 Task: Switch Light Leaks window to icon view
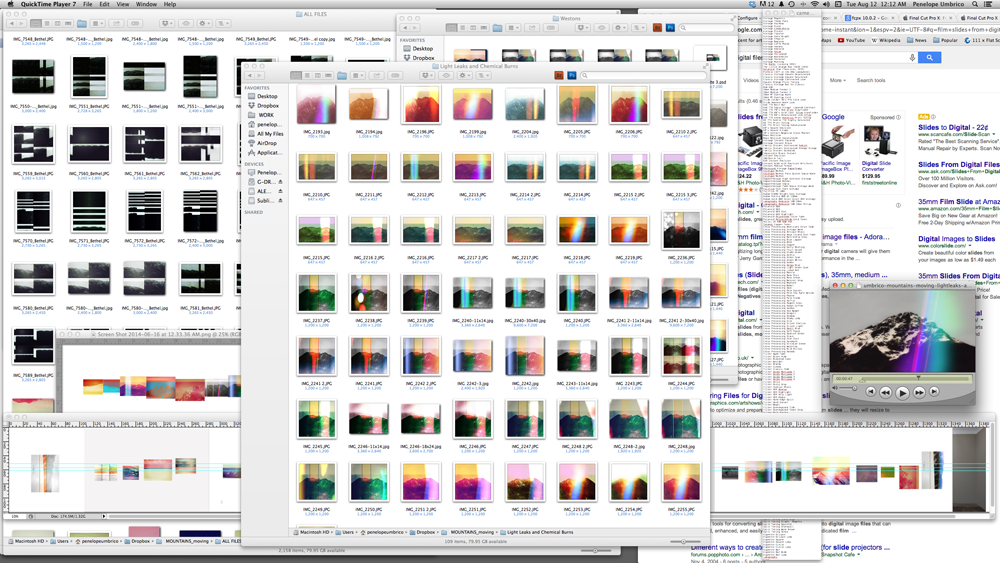296,75
